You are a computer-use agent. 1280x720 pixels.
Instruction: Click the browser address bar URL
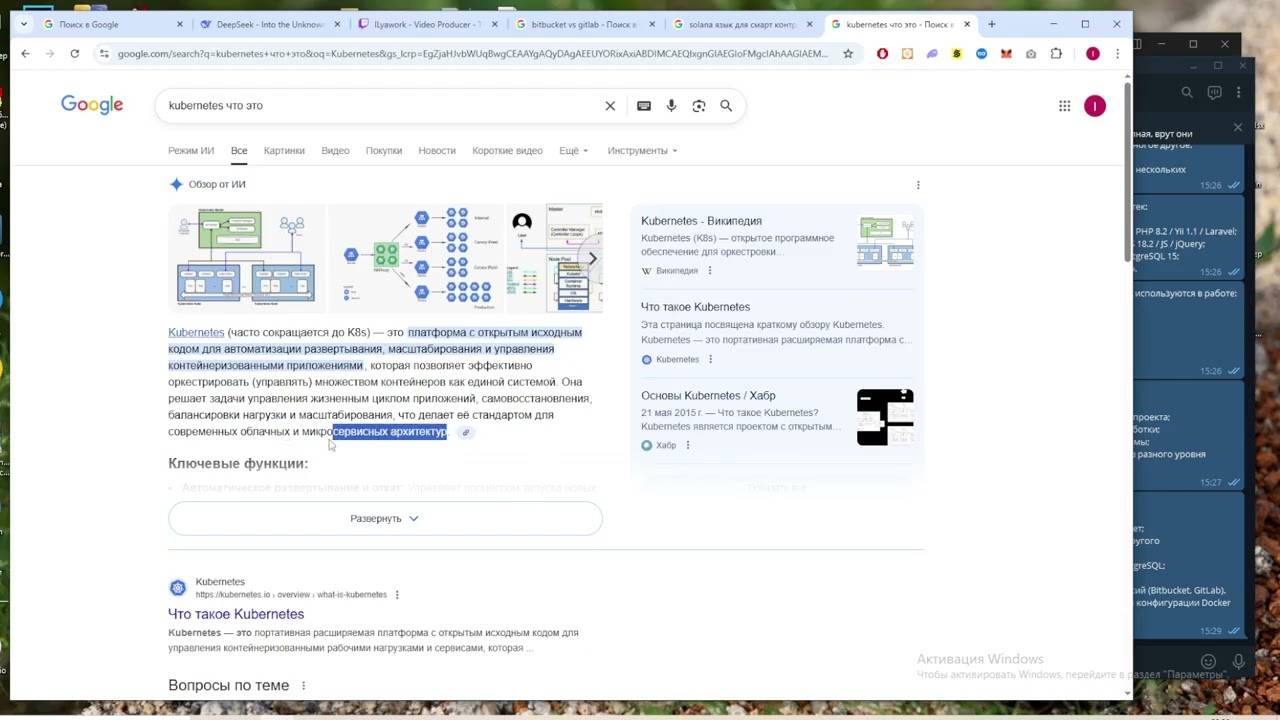pos(472,54)
